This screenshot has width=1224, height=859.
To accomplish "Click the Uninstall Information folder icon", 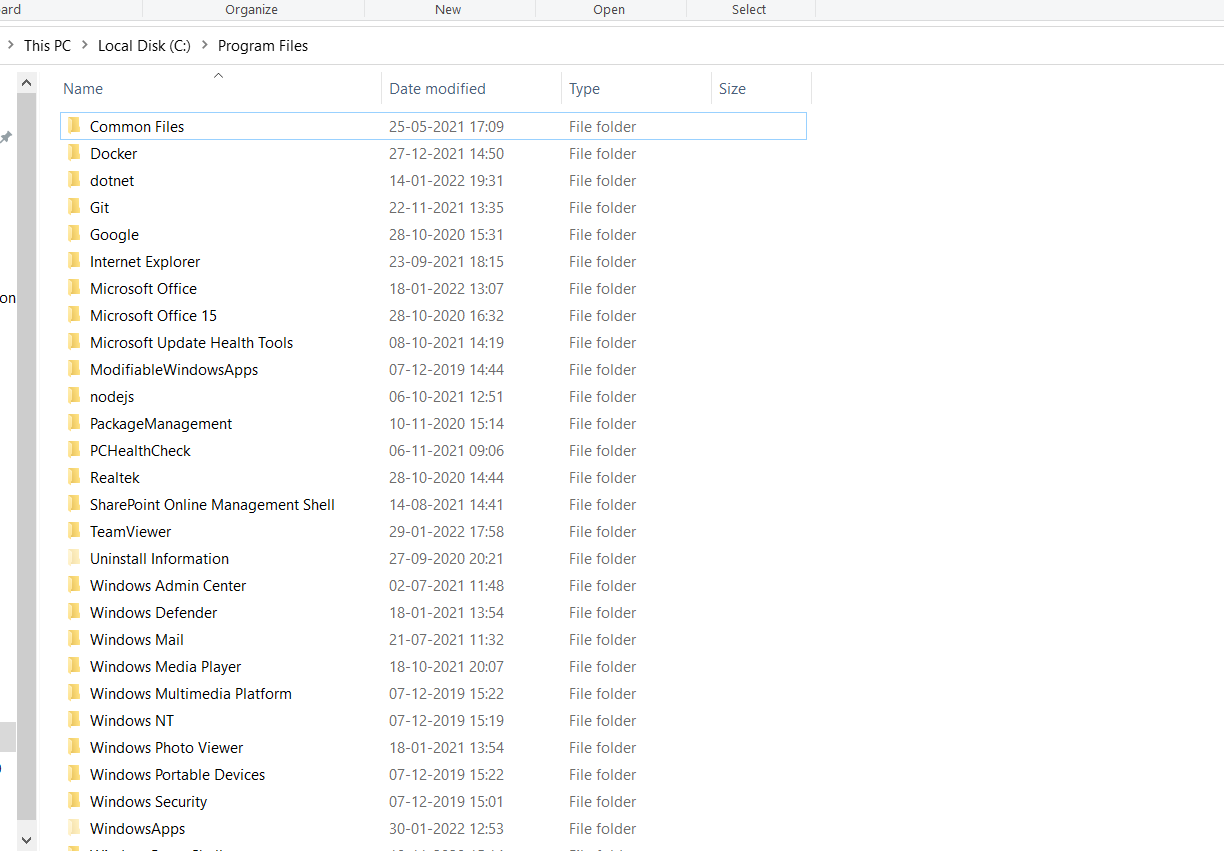I will [x=74, y=558].
